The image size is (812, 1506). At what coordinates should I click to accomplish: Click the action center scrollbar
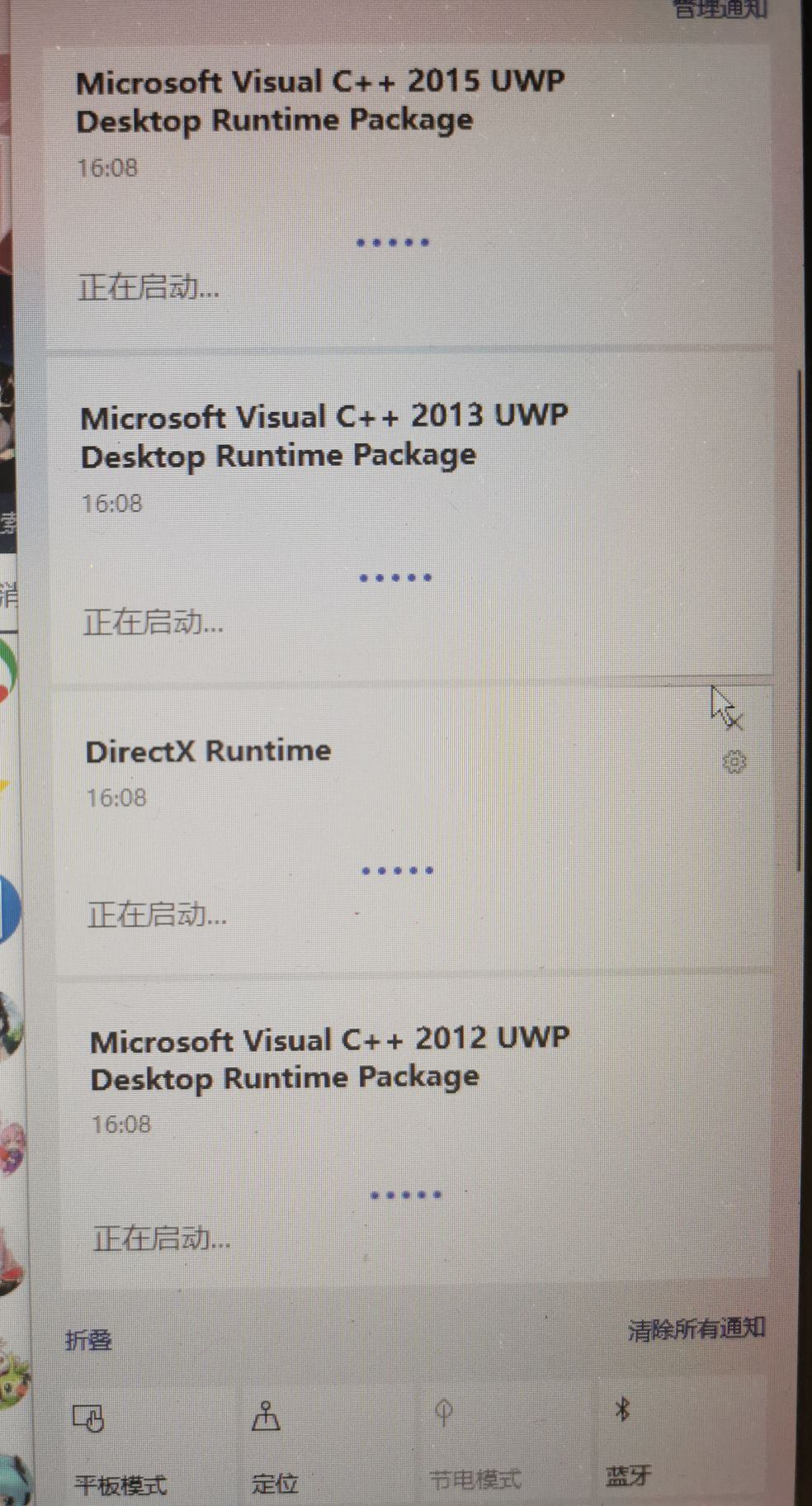(799, 619)
